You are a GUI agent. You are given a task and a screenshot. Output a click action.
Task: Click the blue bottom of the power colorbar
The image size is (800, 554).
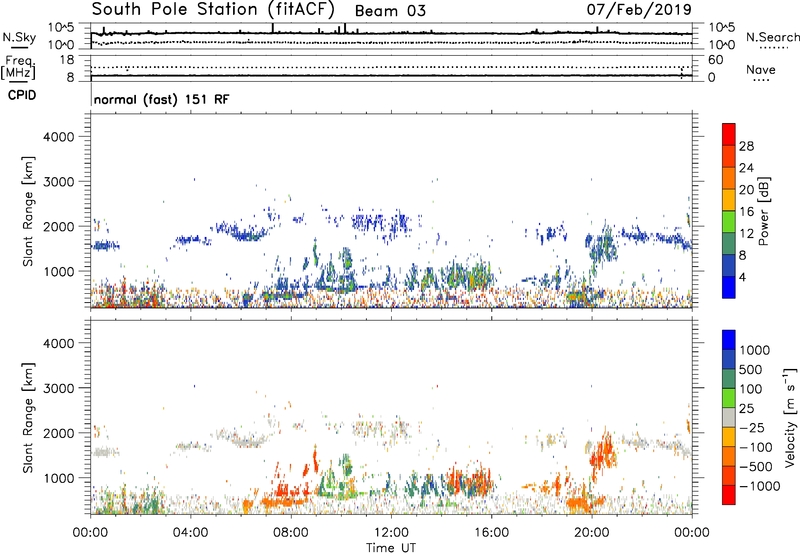729,287
